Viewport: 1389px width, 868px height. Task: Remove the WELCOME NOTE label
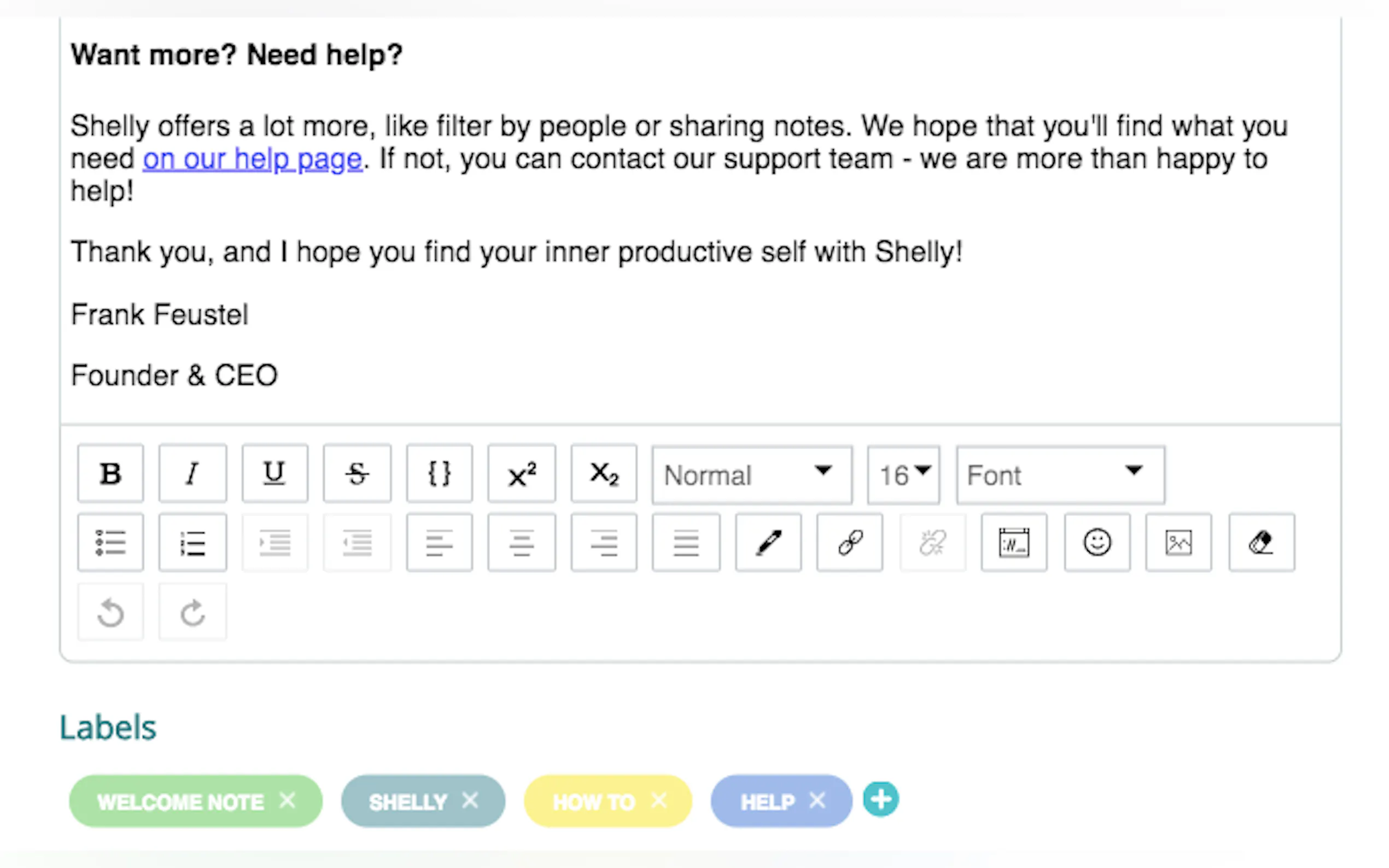[287, 800]
